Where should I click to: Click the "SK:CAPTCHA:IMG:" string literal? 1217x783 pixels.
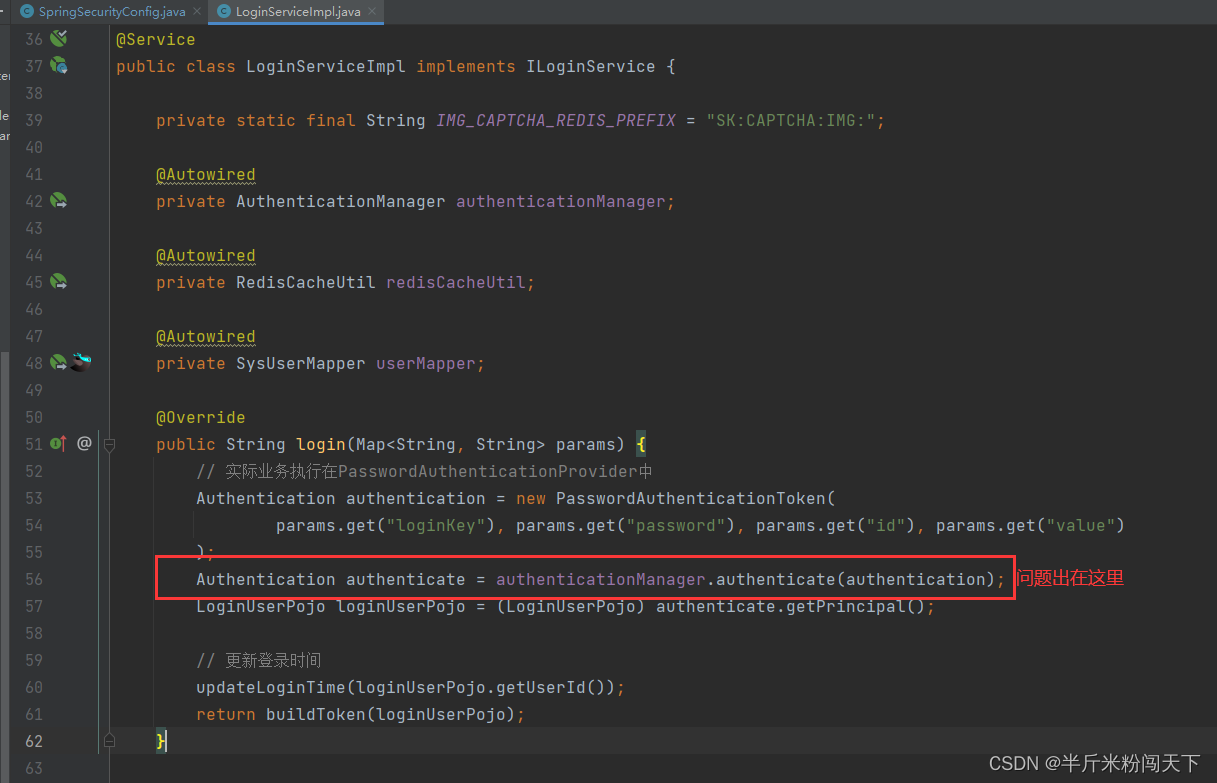point(791,120)
